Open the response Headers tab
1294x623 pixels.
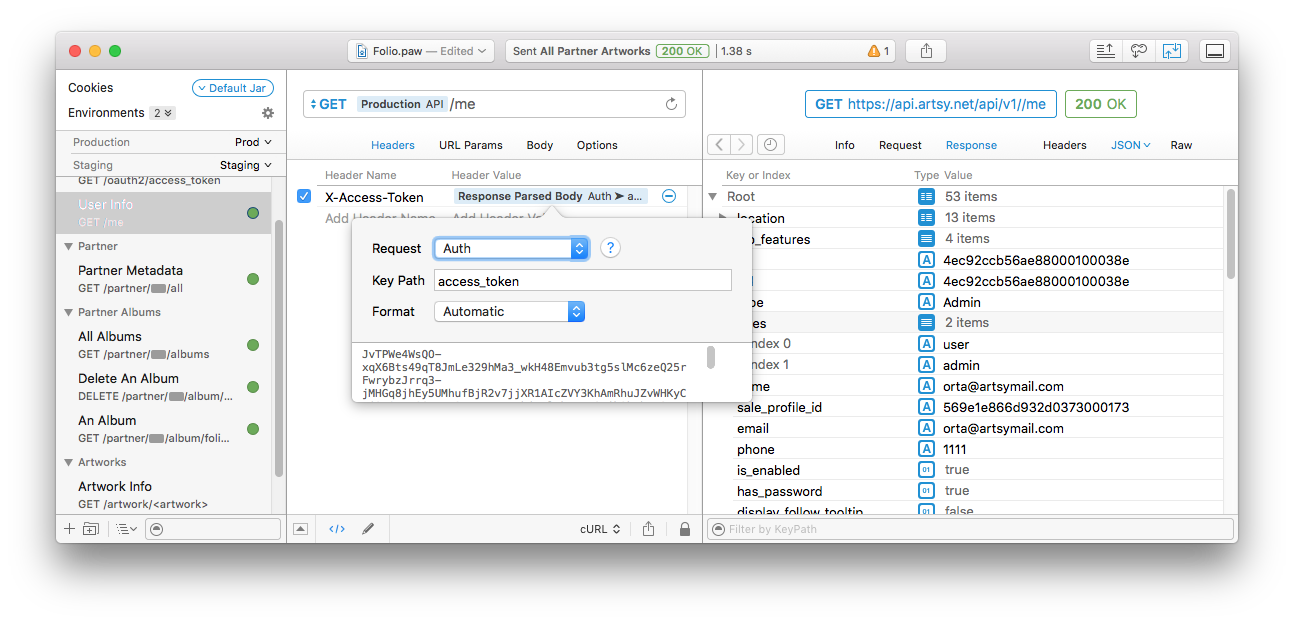1065,145
